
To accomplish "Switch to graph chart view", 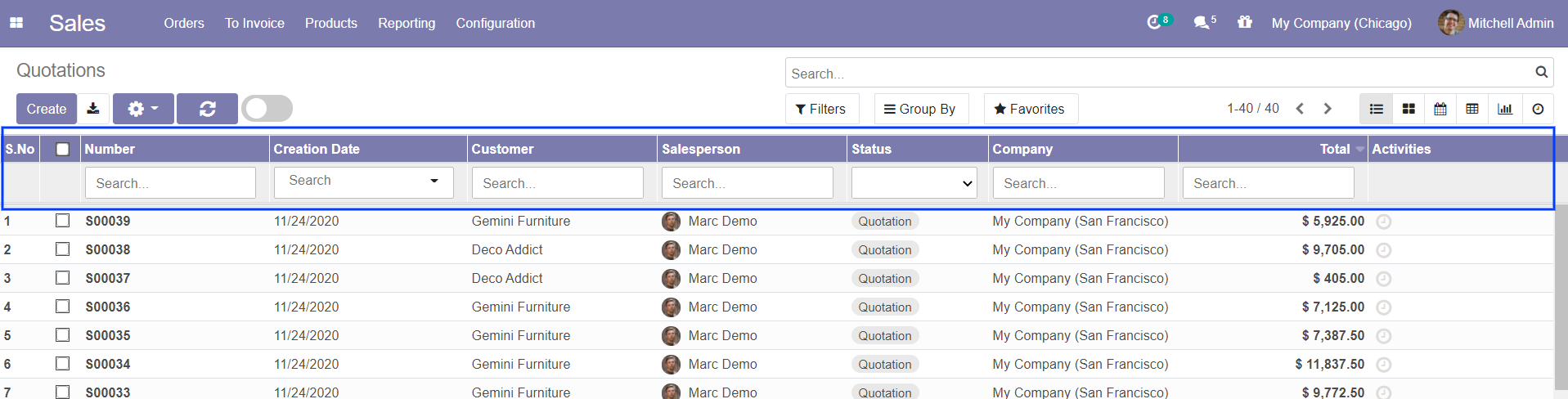I will [1505, 109].
